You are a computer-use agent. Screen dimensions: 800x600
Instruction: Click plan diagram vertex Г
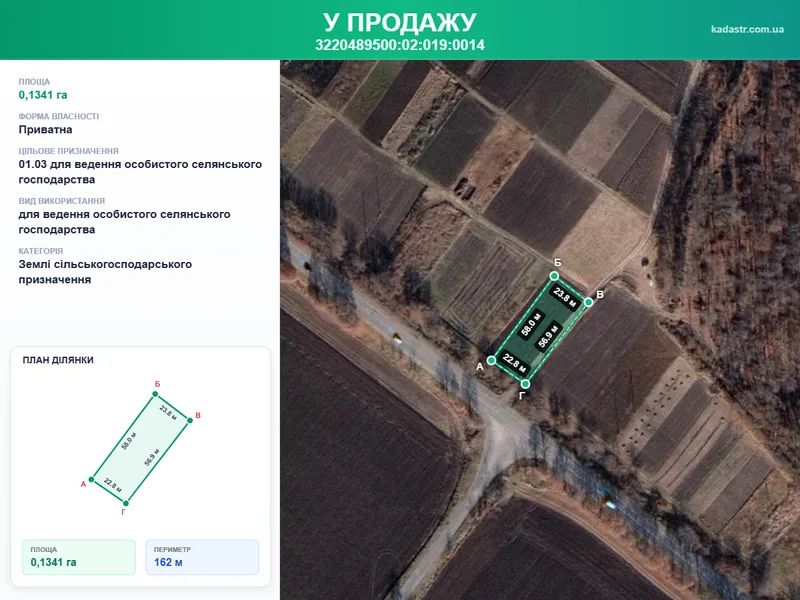click(x=126, y=504)
